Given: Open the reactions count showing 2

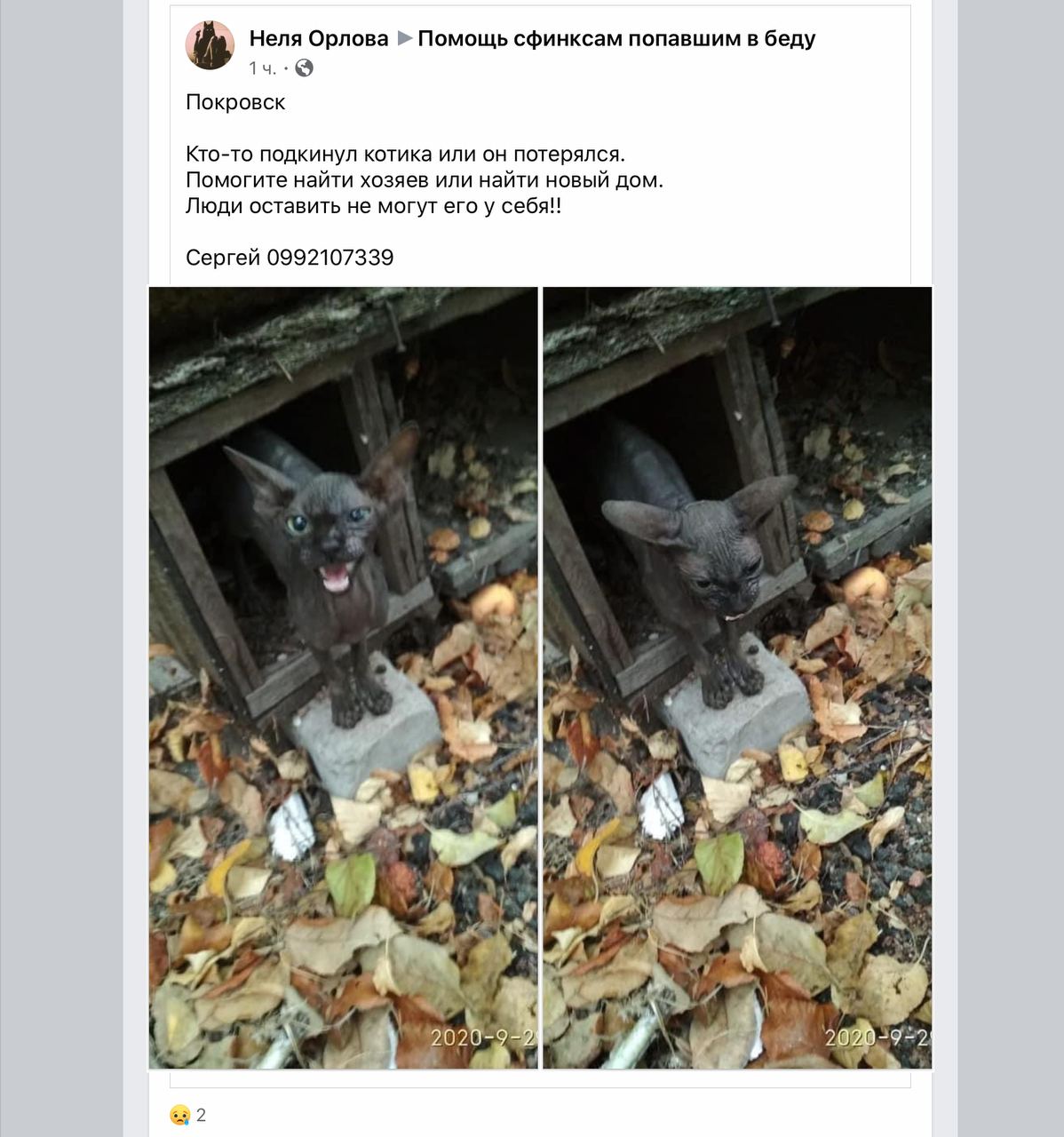Looking at the screenshot, I should [202, 1115].
